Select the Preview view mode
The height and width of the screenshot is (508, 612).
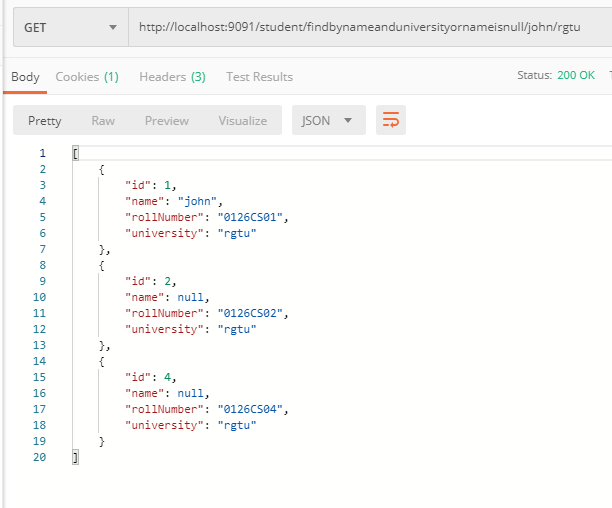[x=167, y=121]
